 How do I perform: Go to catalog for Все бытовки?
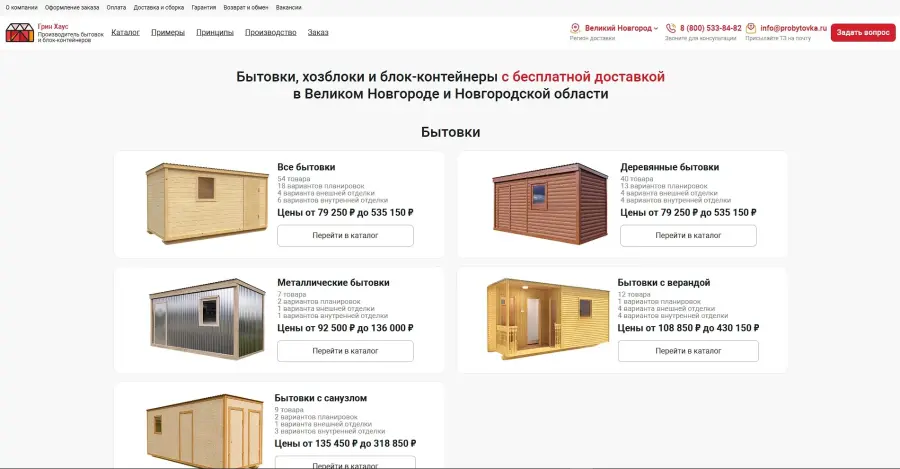345,235
